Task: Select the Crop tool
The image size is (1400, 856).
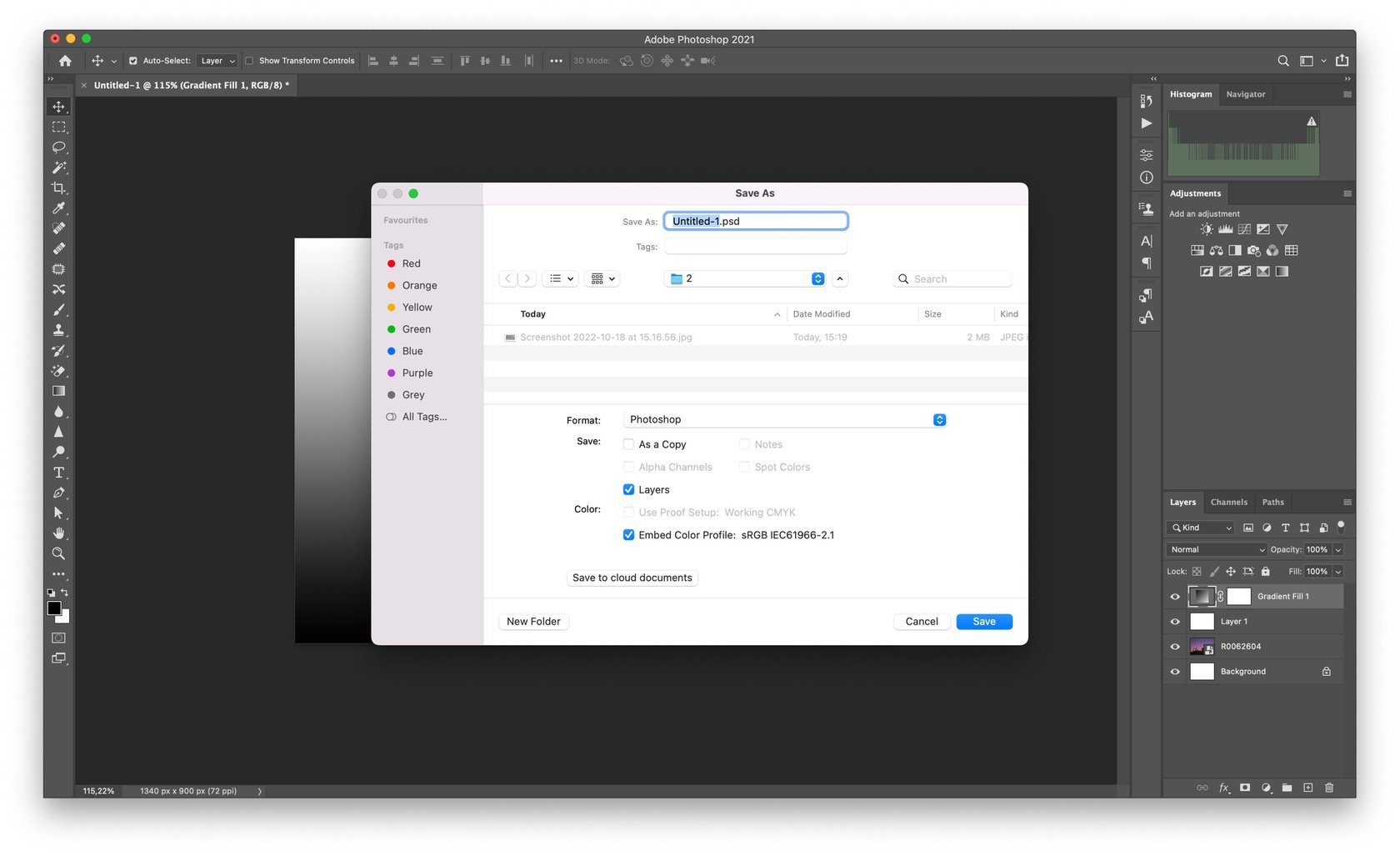Action: click(x=58, y=188)
